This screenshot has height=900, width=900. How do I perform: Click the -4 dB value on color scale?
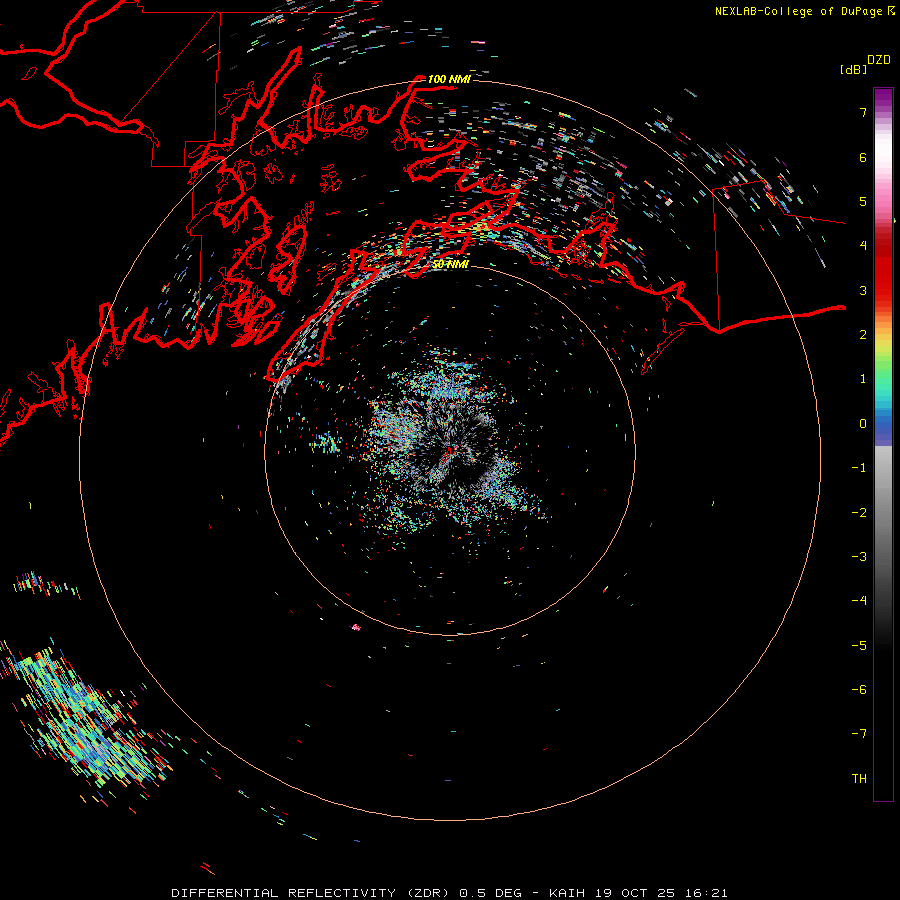[859, 601]
